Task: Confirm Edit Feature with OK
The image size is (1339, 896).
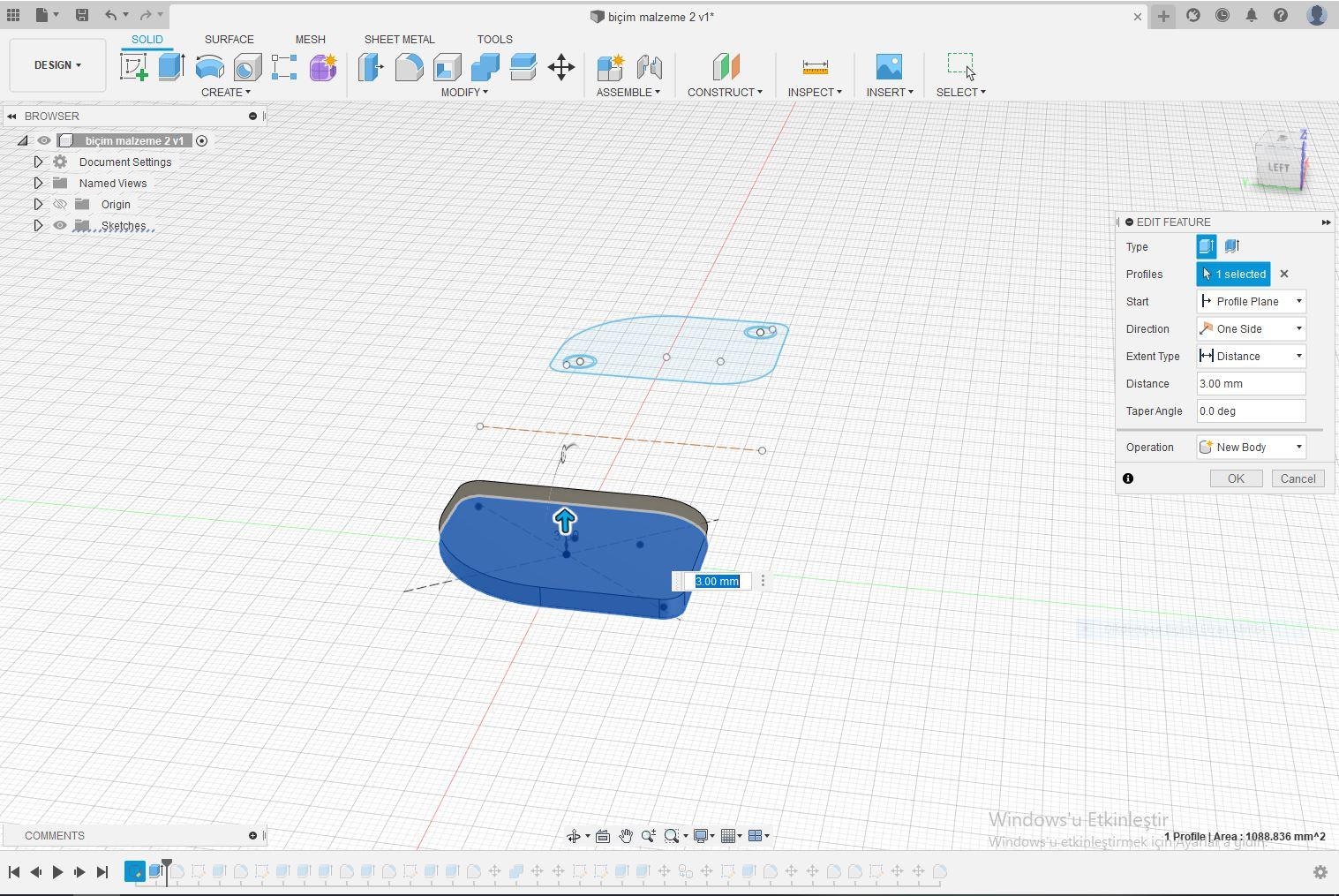Action: [1235, 478]
